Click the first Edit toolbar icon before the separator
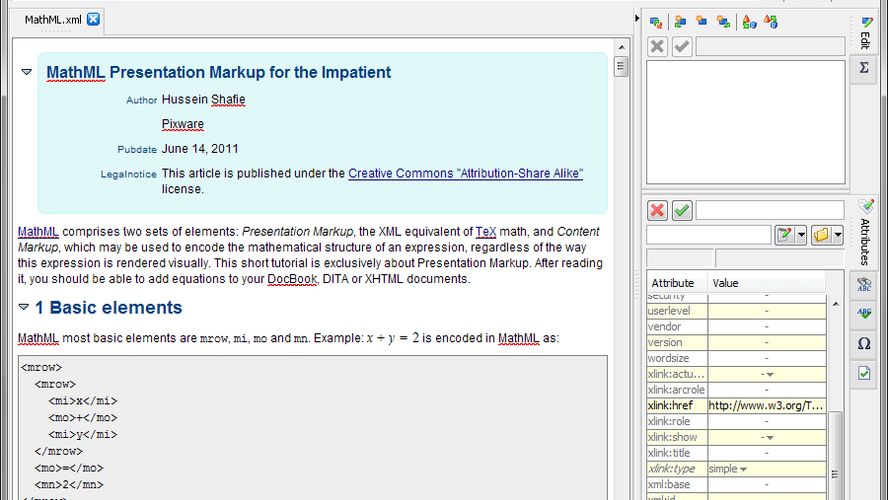Screen dimensions: 888x500 (656, 22)
